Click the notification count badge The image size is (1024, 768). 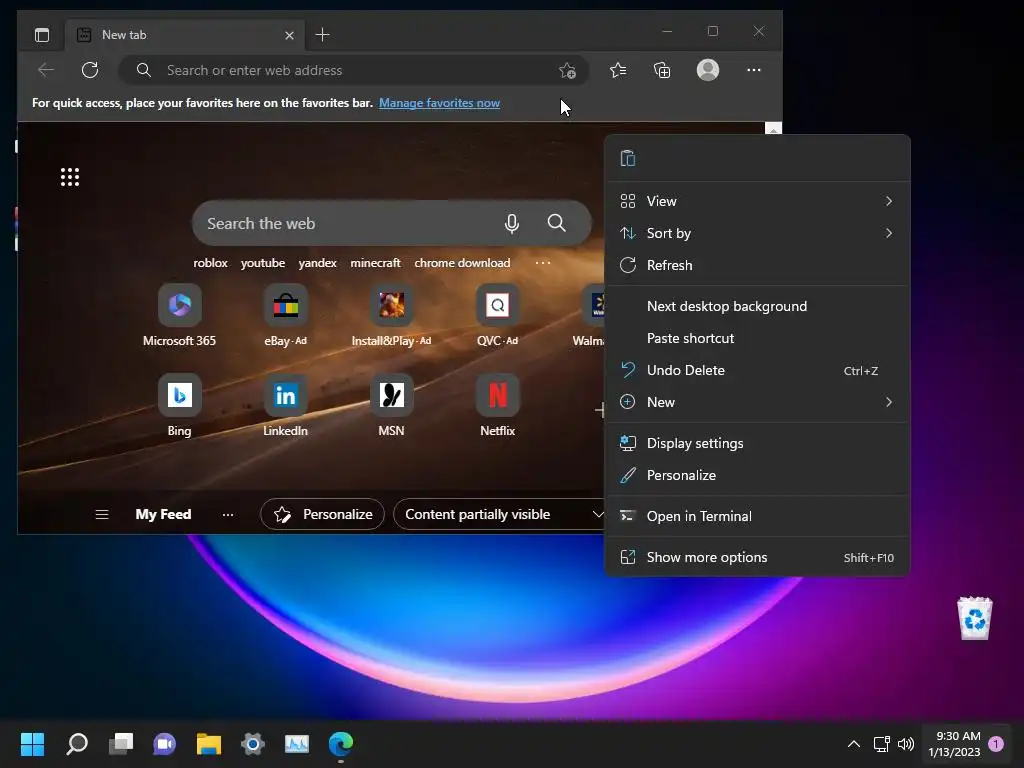(x=996, y=744)
